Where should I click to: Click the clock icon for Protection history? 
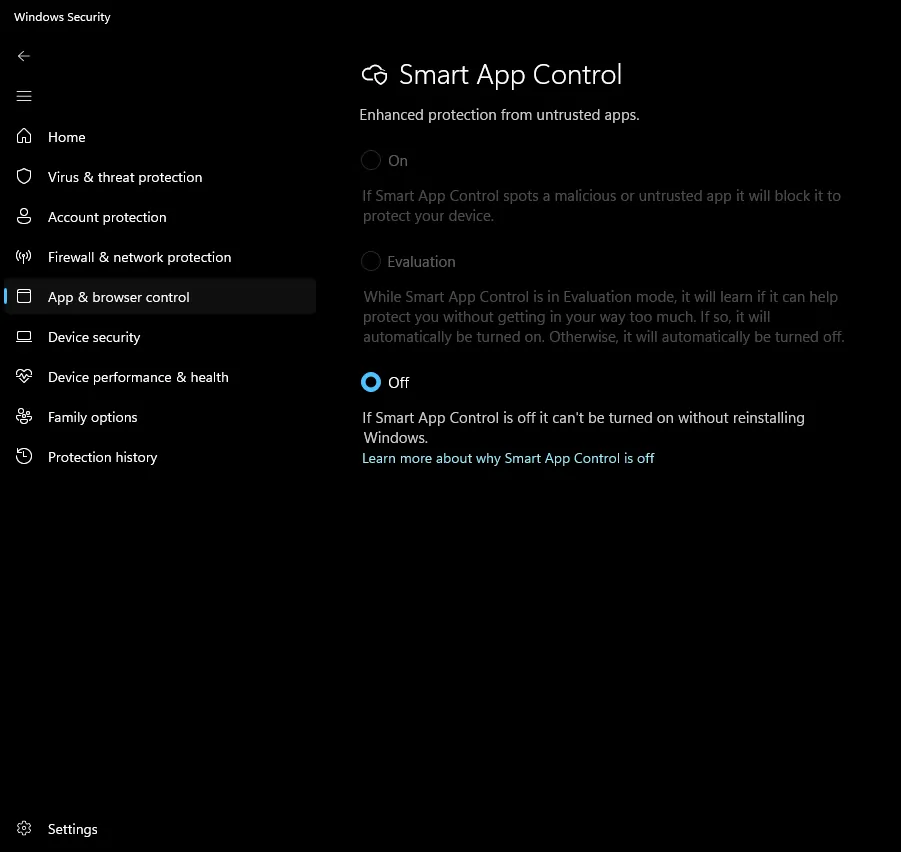pos(24,456)
